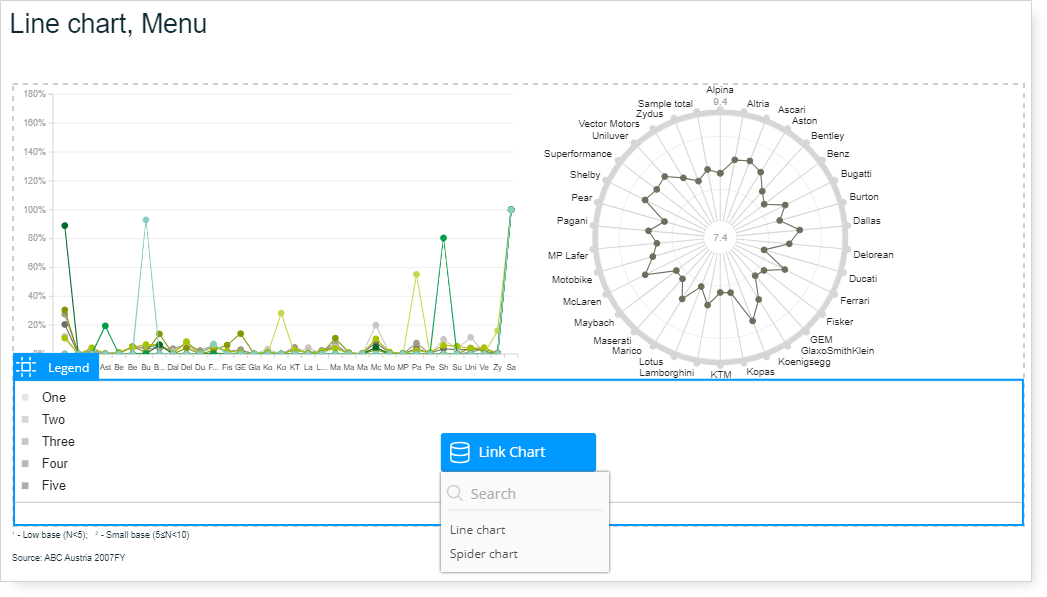The height and width of the screenshot is (597, 1047).
Task: Click the yellow-green data point near 55%
Action: 416,274
